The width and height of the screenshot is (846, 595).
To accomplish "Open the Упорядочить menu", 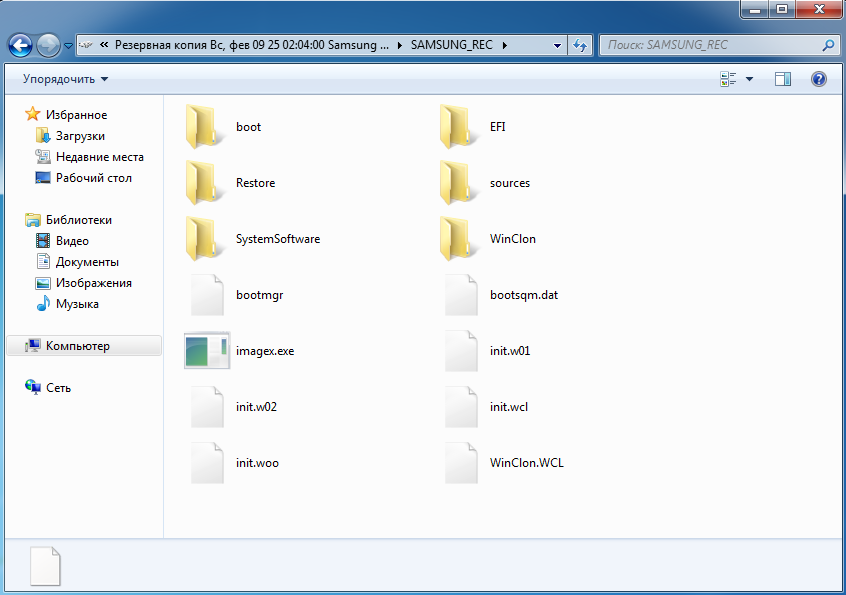I will coord(65,79).
